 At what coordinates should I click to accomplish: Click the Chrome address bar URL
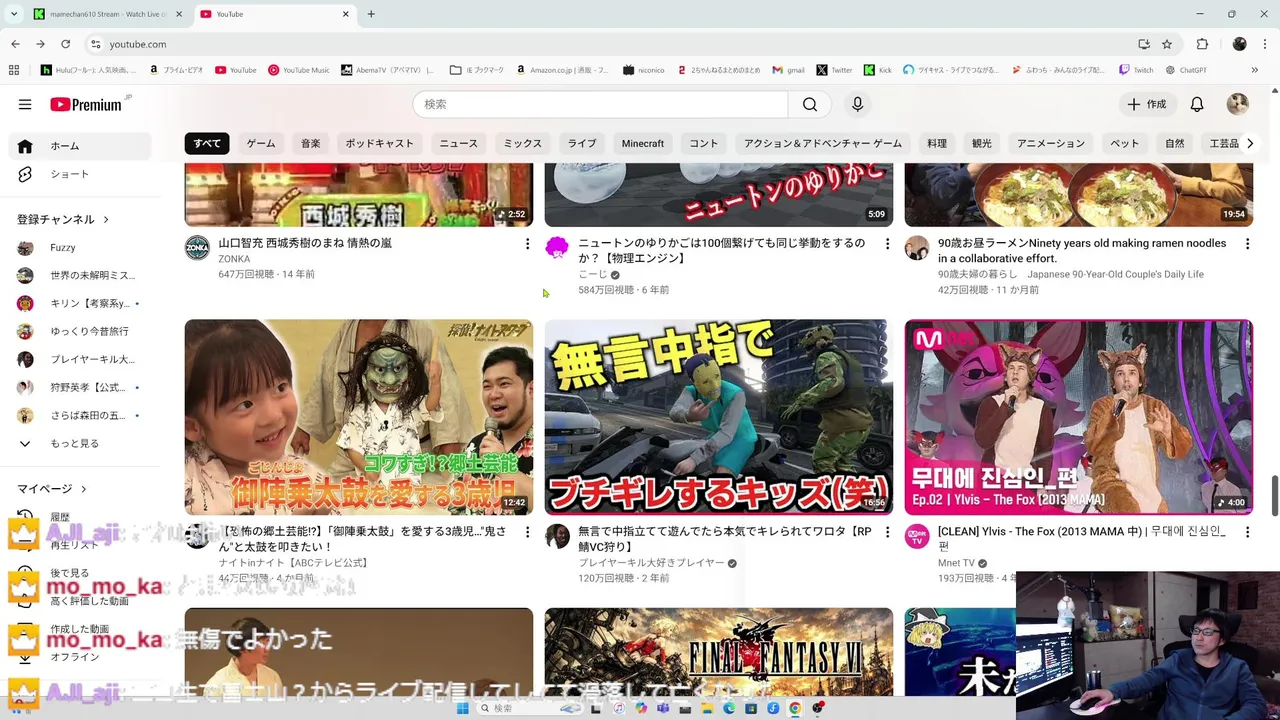pyautogui.click(x=138, y=44)
